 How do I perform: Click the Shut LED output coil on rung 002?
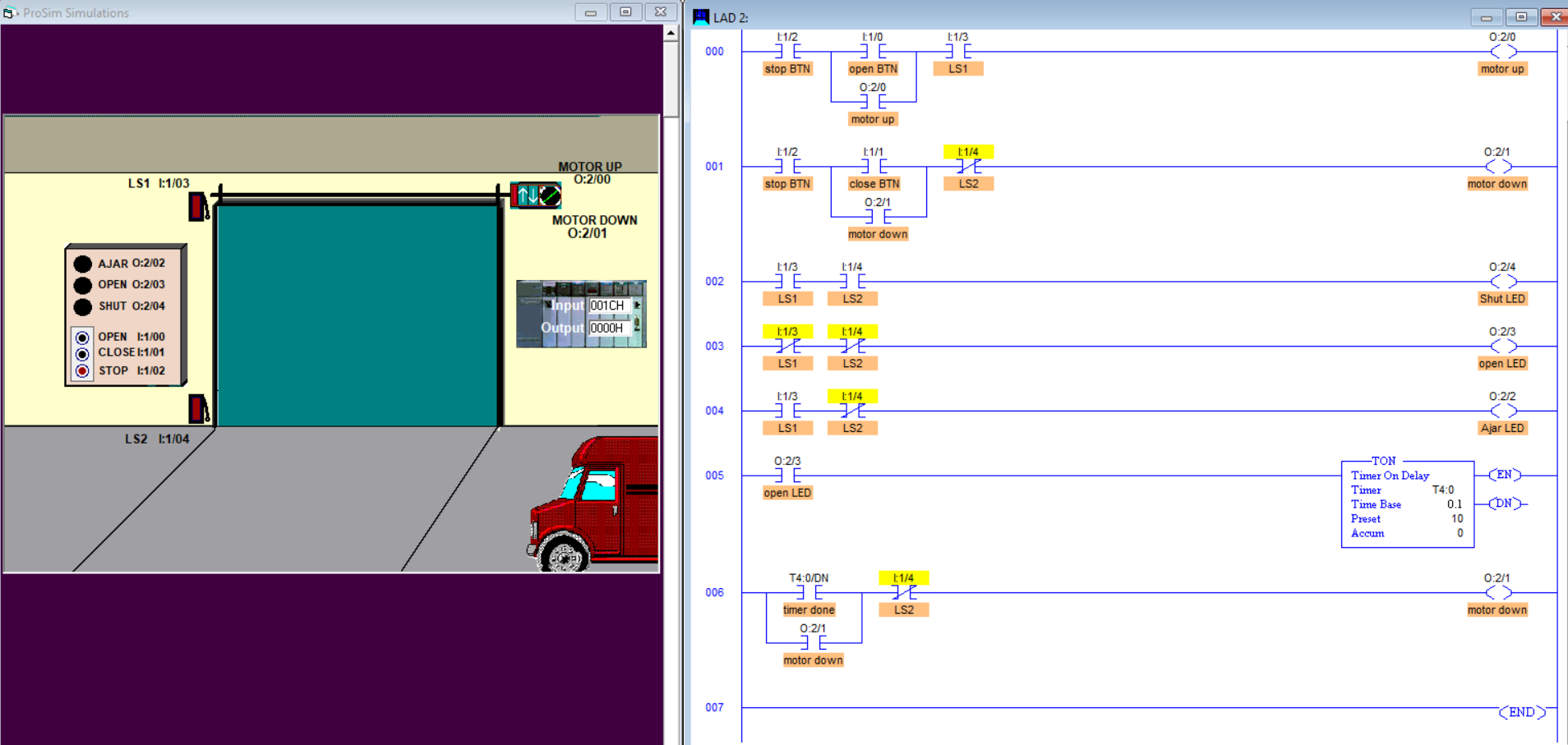[x=1502, y=280]
